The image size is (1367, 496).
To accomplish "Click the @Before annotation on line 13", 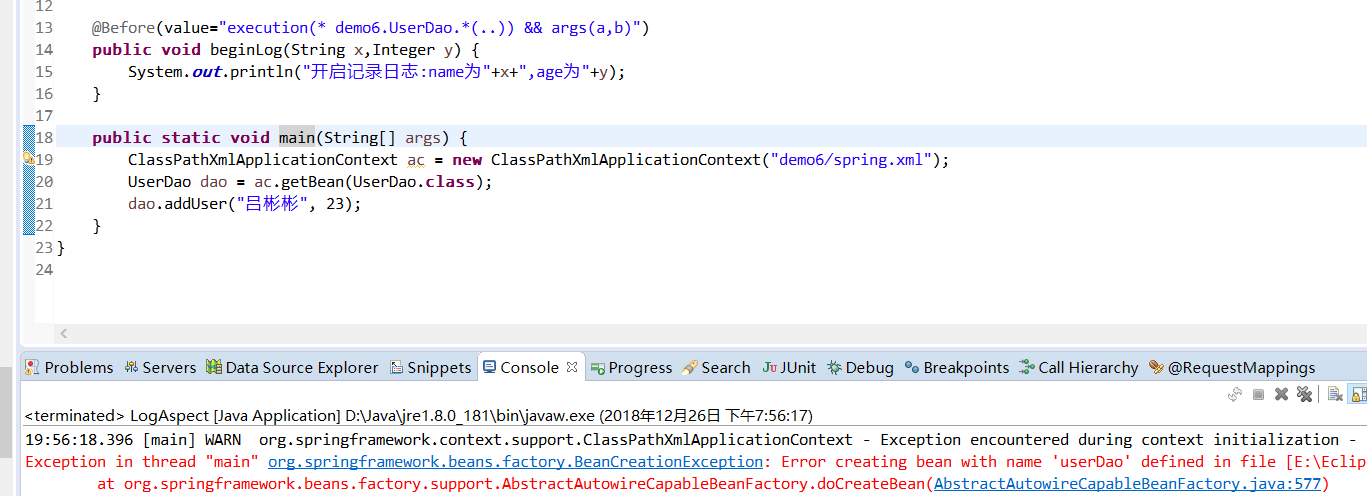I will click(x=124, y=28).
